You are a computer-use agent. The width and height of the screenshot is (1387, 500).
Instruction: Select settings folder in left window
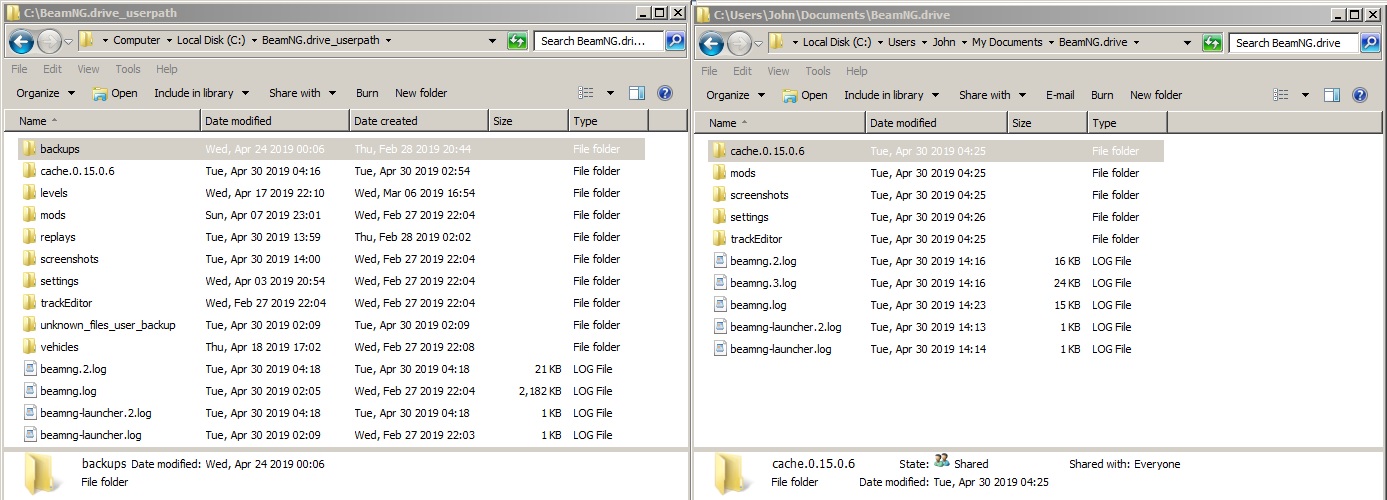click(59, 281)
